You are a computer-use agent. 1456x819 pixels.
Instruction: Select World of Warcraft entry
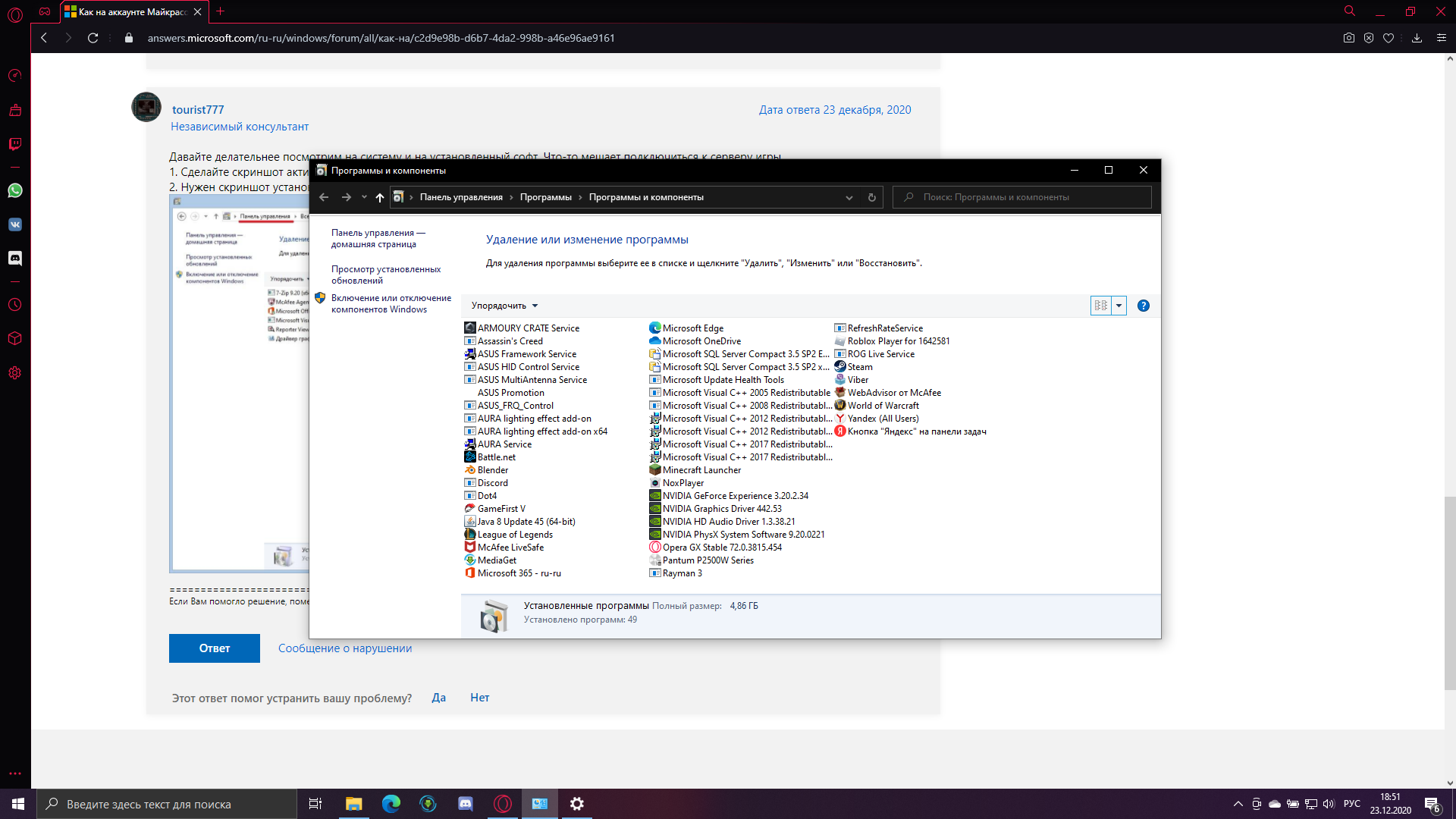(877, 406)
